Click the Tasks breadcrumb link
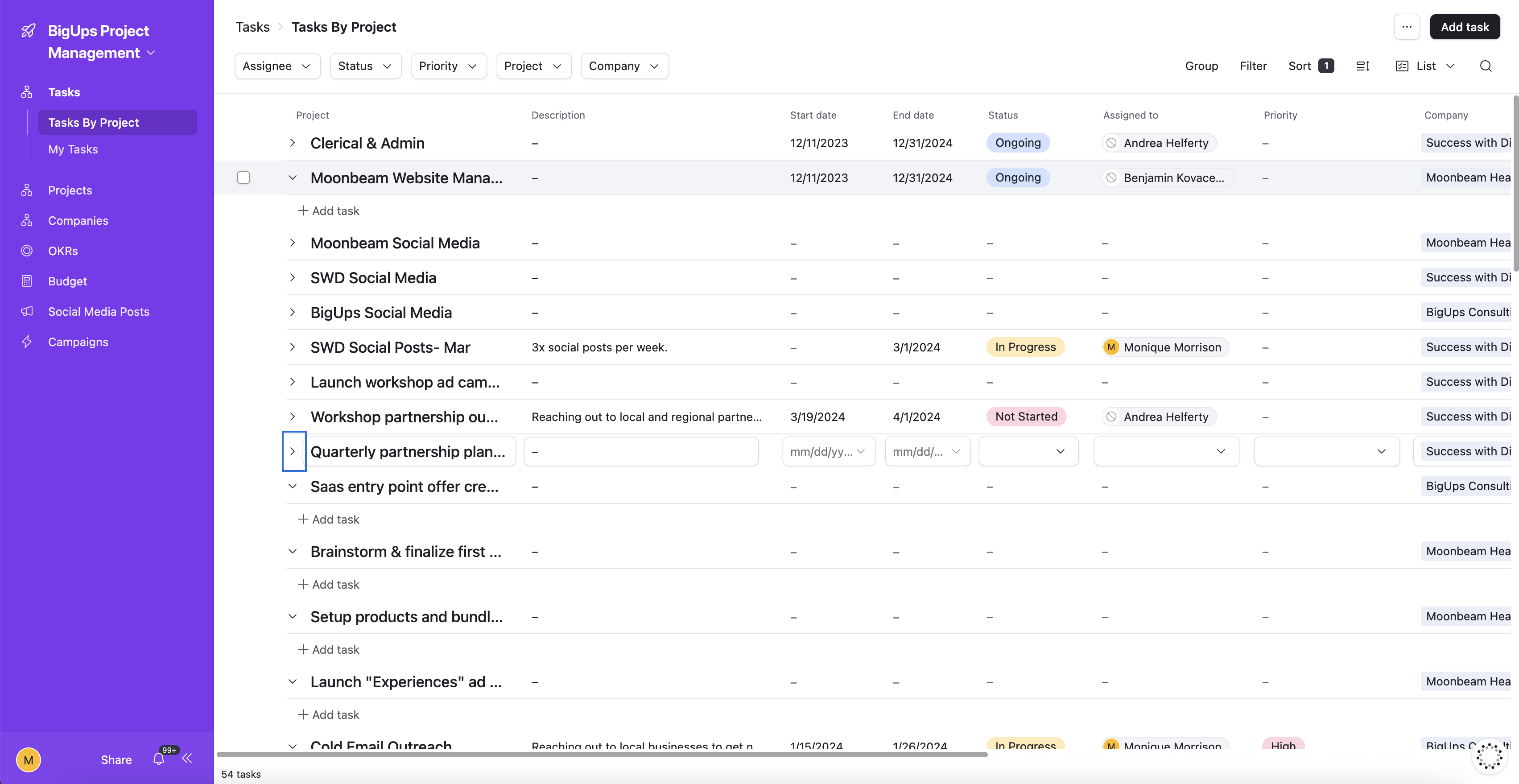The height and width of the screenshot is (784, 1519). tap(252, 27)
